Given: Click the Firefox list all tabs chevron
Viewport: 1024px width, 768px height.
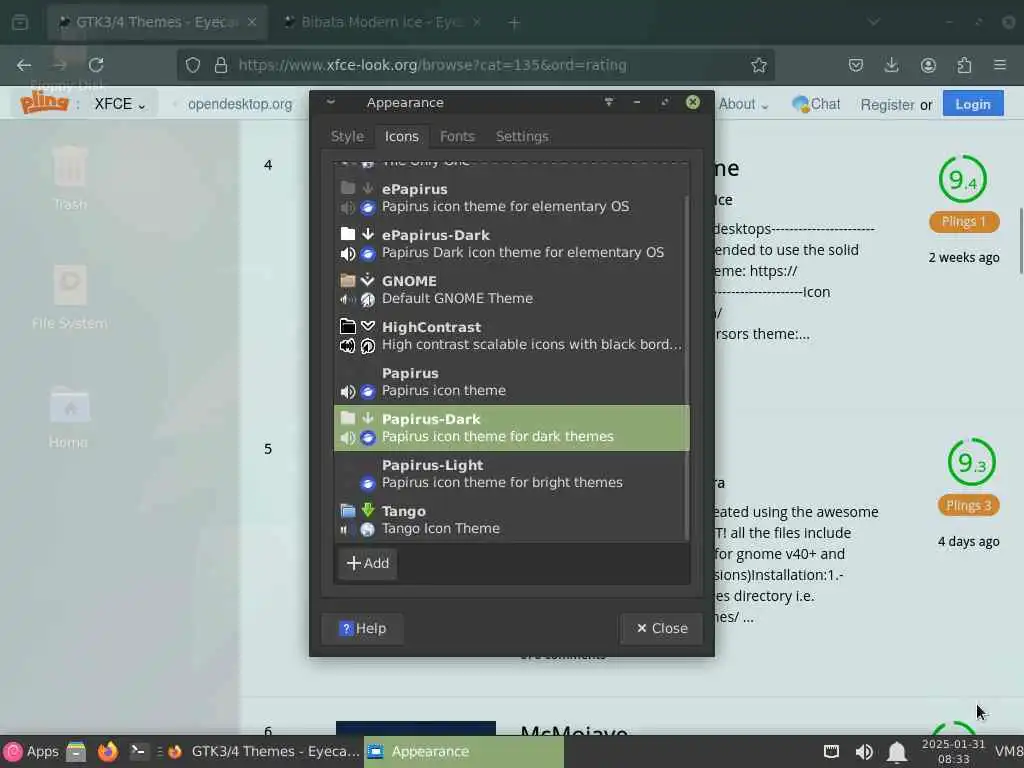Looking at the screenshot, I should (873, 22).
